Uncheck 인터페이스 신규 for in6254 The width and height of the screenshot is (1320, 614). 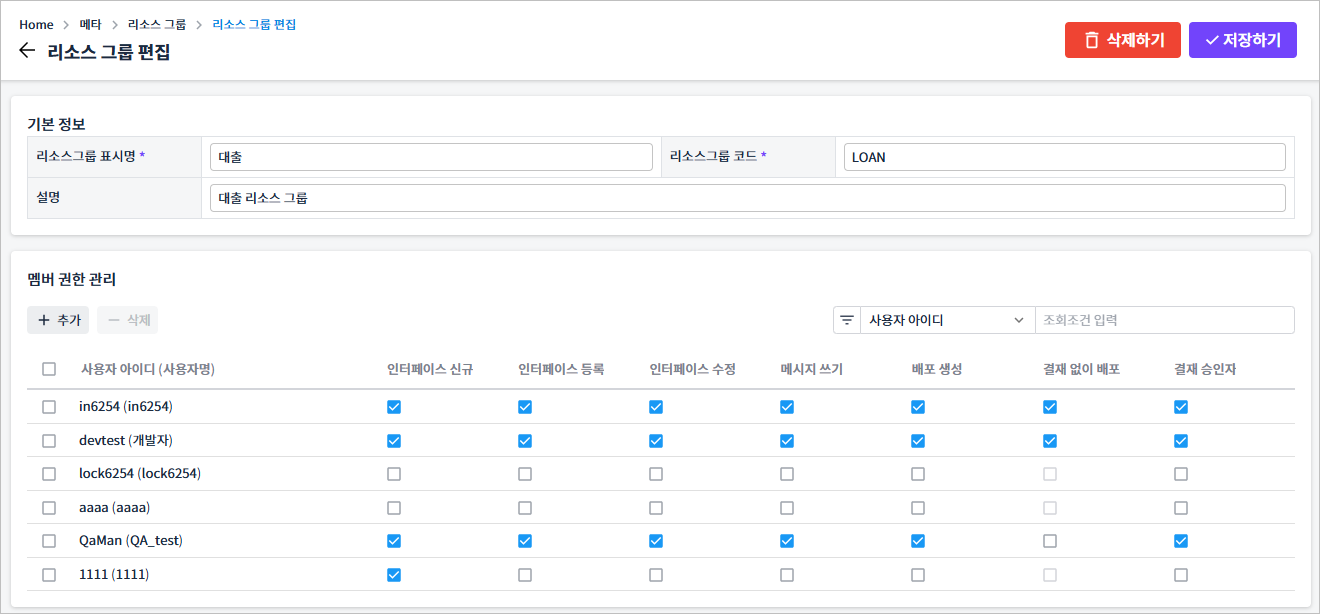coord(394,407)
